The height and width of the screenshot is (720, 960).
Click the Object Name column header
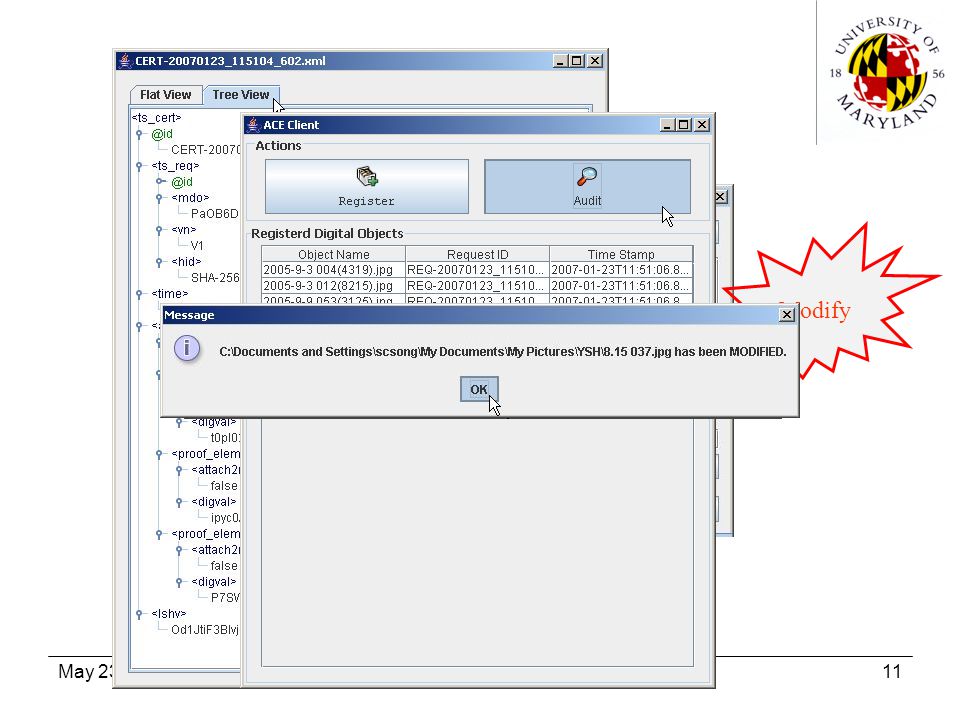point(334,254)
